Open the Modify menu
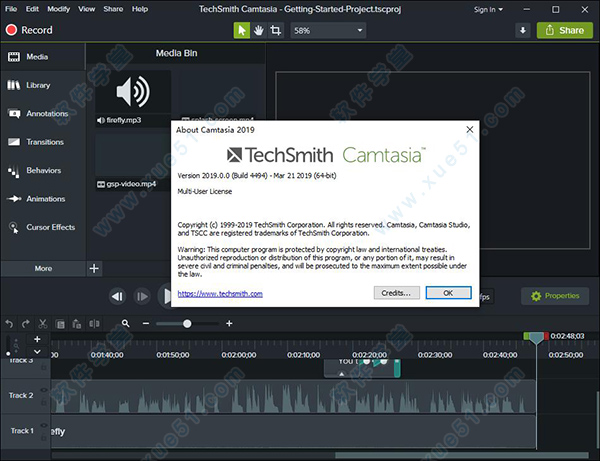Image resolution: width=600 pixels, height=461 pixels. 59,9
